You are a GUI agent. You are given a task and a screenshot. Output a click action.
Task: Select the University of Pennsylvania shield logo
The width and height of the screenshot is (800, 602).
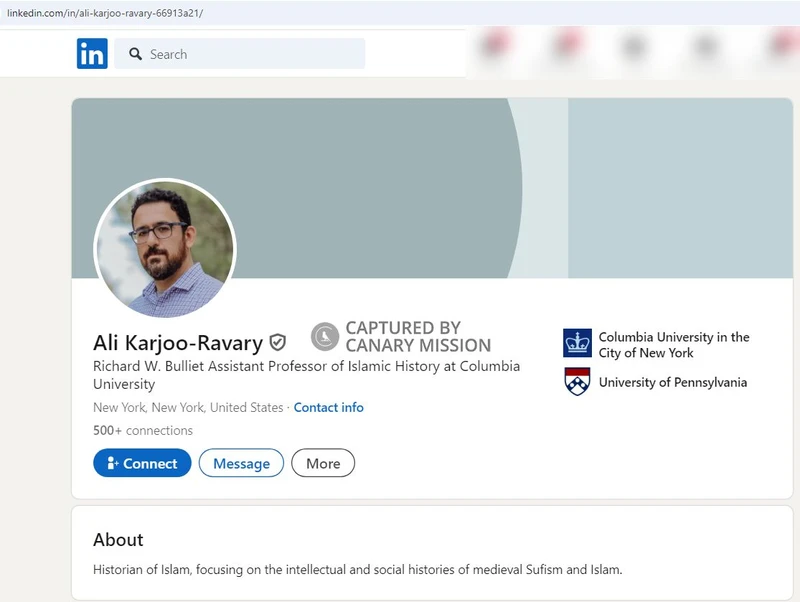(576, 382)
